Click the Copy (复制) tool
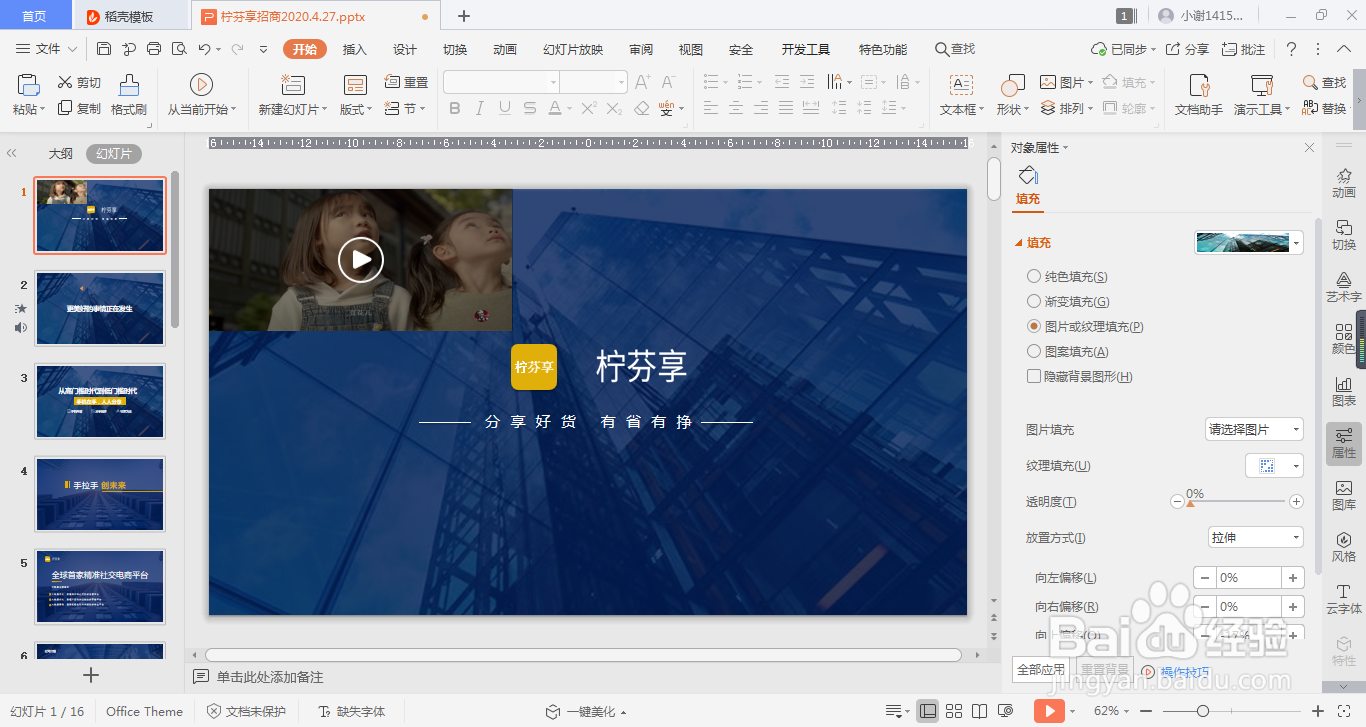Image resolution: width=1366 pixels, height=727 pixels. (79, 108)
